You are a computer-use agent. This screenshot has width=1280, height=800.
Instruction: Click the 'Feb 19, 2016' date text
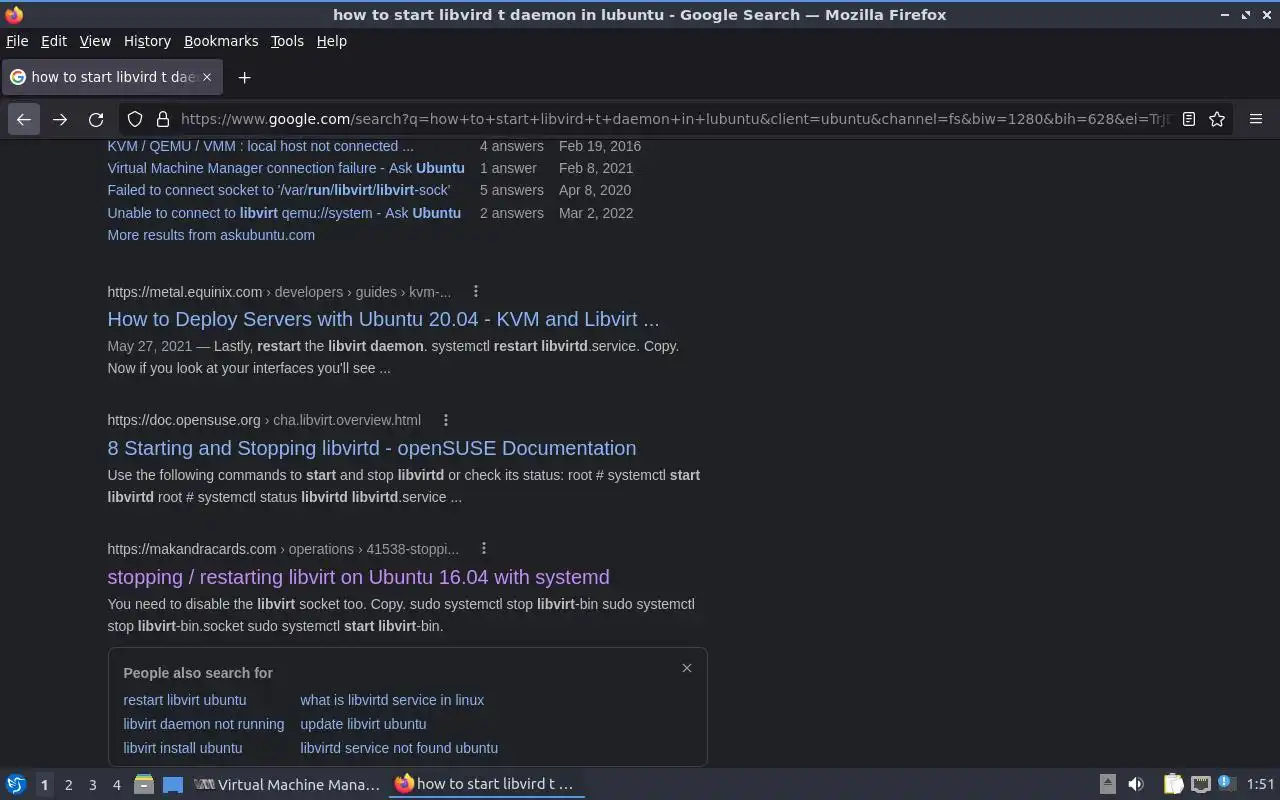click(600, 146)
